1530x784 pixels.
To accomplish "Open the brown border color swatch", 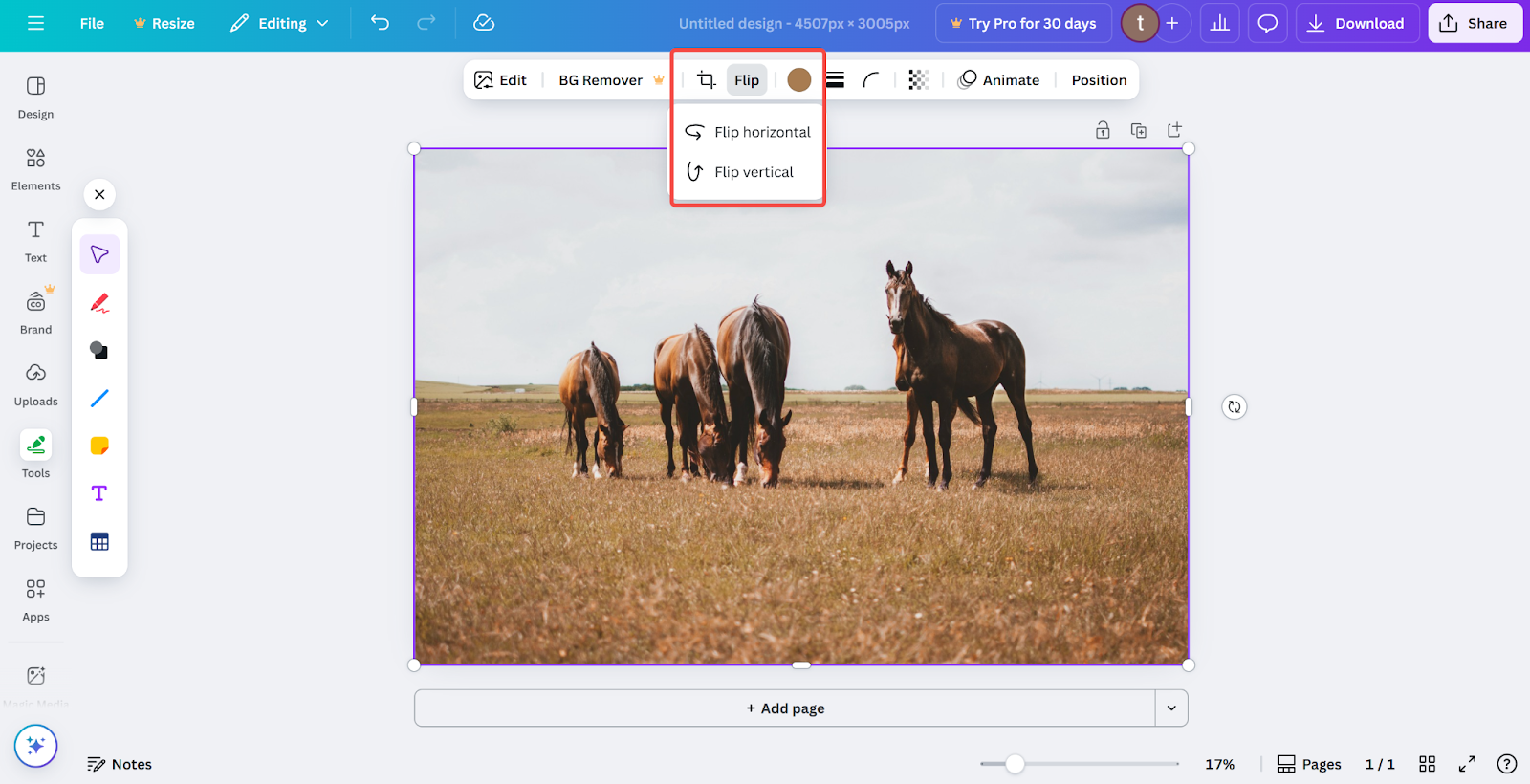I will [x=799, y=80].
